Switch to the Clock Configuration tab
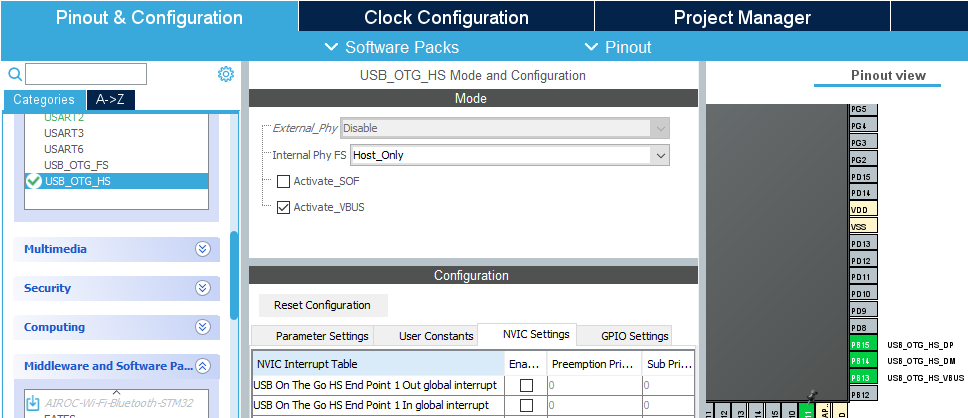Viewport: 968px width, 418px height. pos(446,17)
